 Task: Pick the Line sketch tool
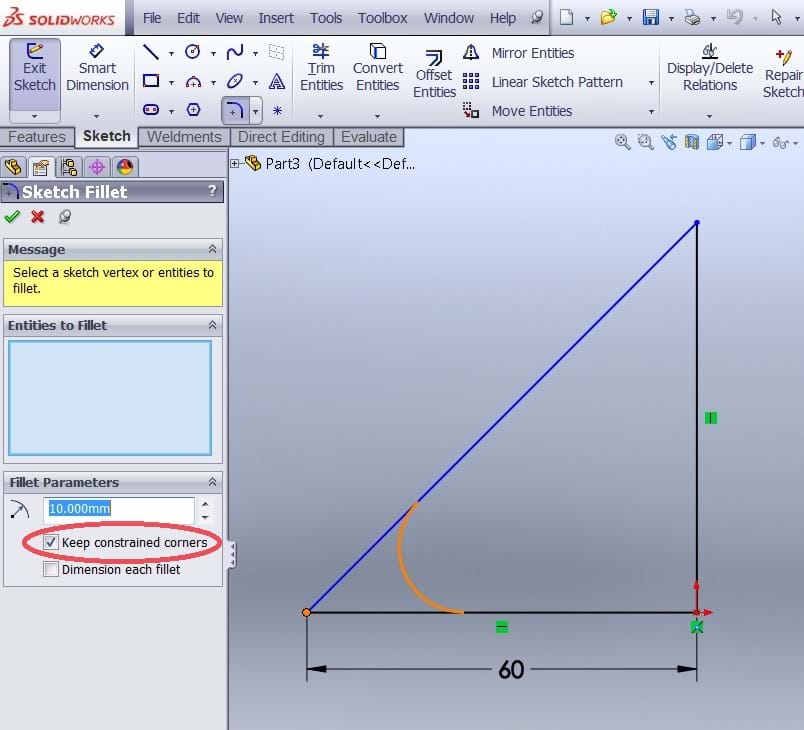coord(151,53)
